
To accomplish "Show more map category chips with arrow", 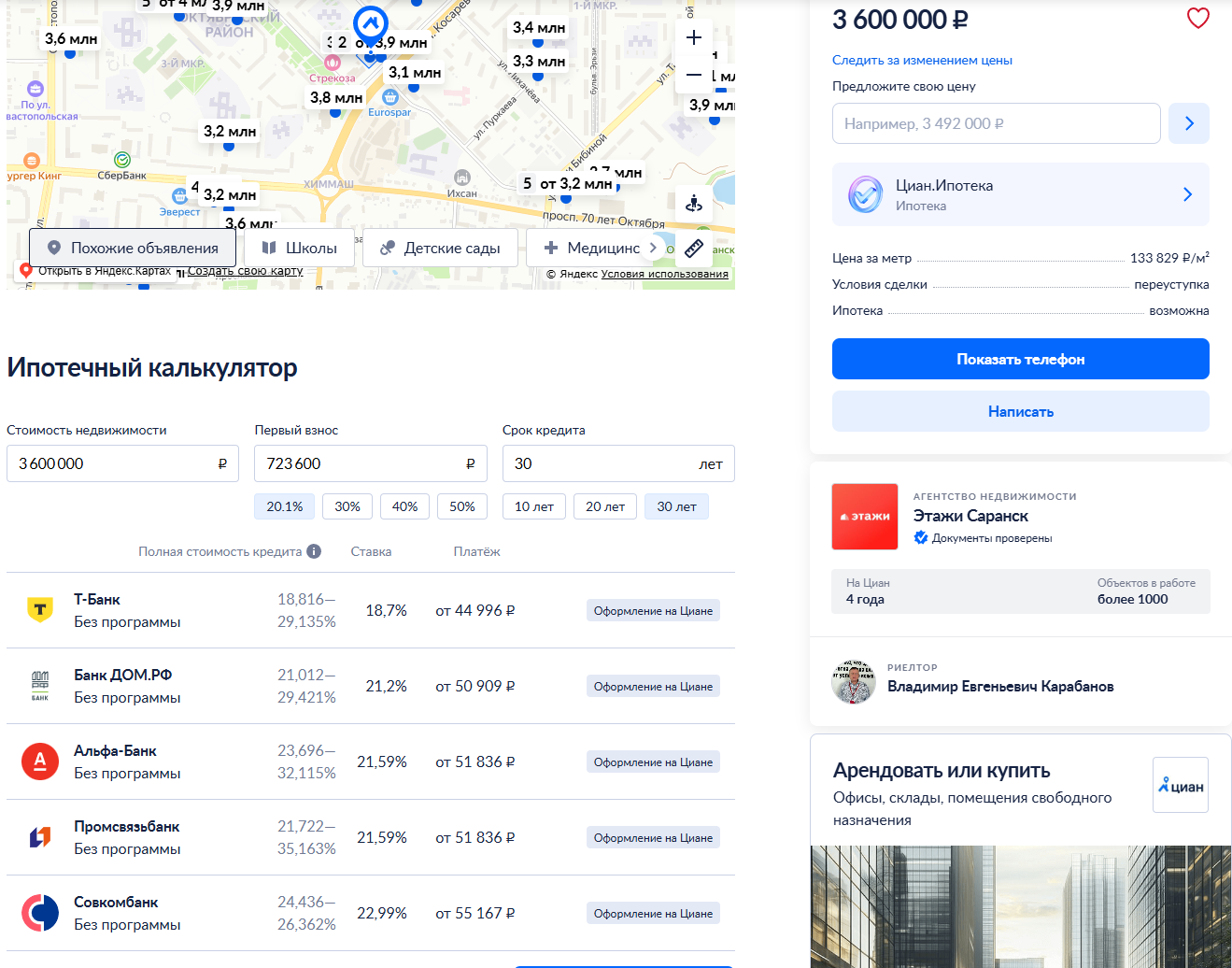I will (x=653, y=248).
